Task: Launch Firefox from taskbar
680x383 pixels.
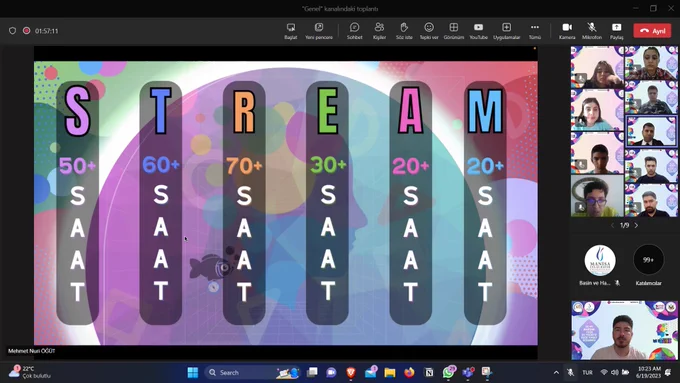Action: (409, 372)
